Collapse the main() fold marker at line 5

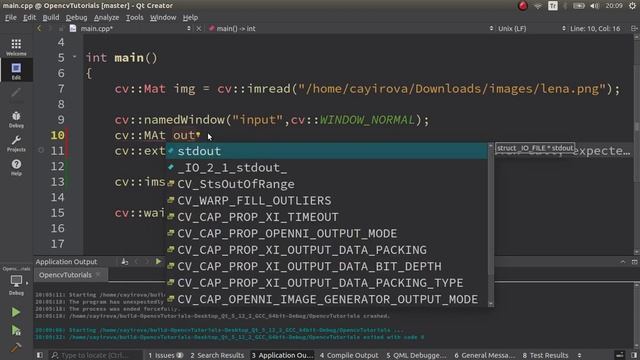(74, 57)
